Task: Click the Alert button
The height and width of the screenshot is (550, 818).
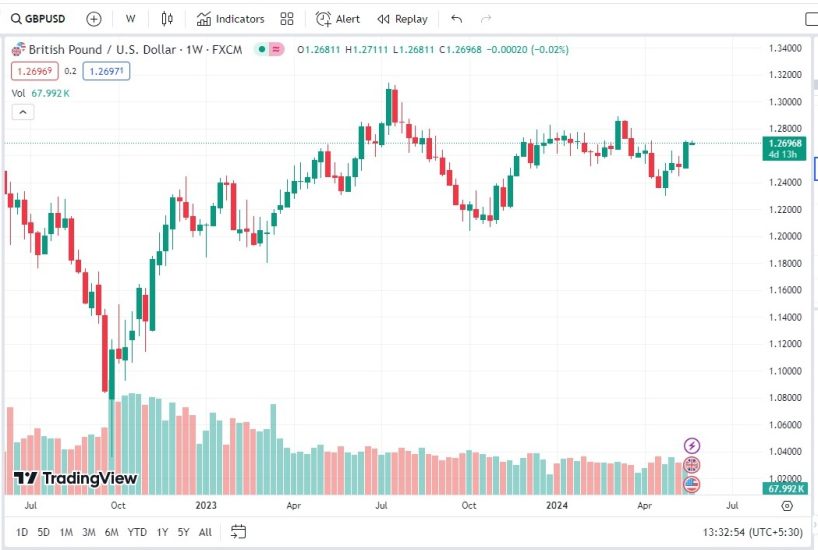Action: coord(338,19)
